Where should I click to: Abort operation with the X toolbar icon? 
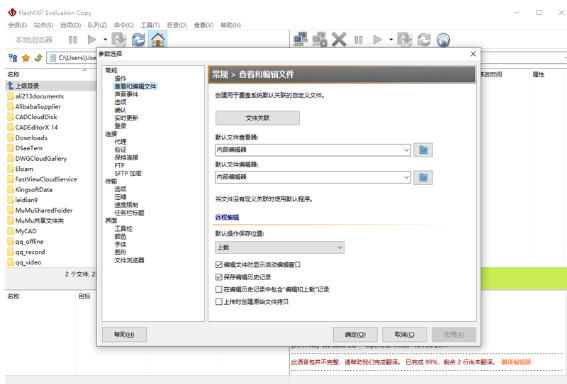coord(339,40)
